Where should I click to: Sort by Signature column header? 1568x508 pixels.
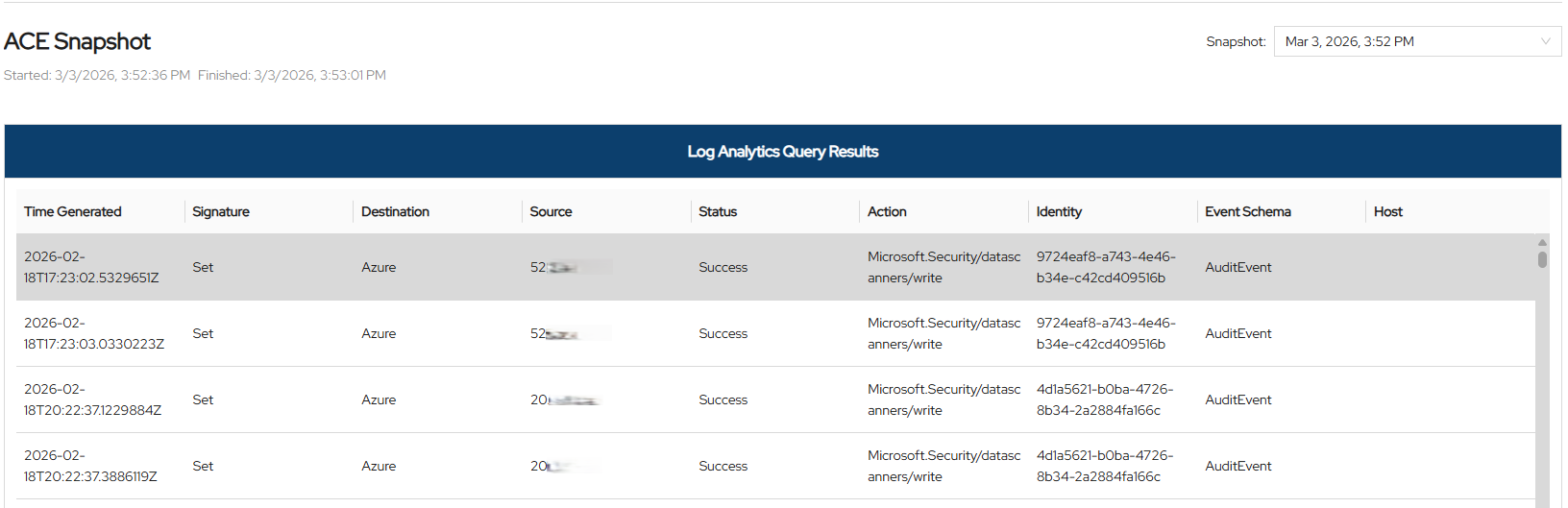[x=221, y=211]
